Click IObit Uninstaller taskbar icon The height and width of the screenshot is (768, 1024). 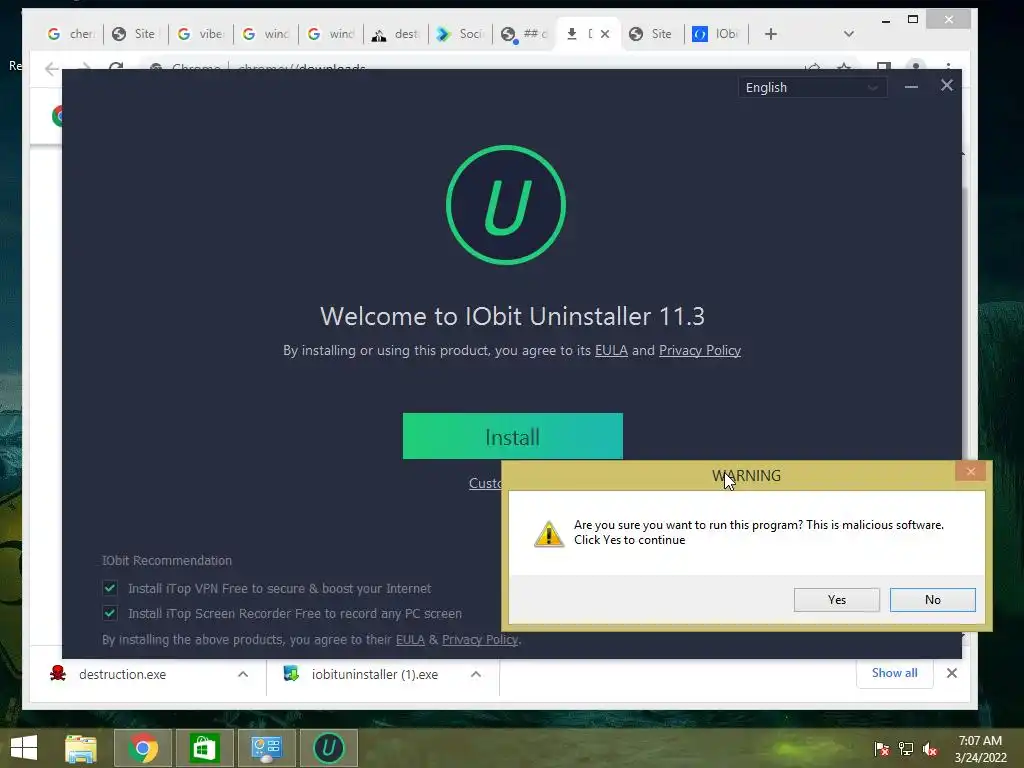(x=328, y=748)
